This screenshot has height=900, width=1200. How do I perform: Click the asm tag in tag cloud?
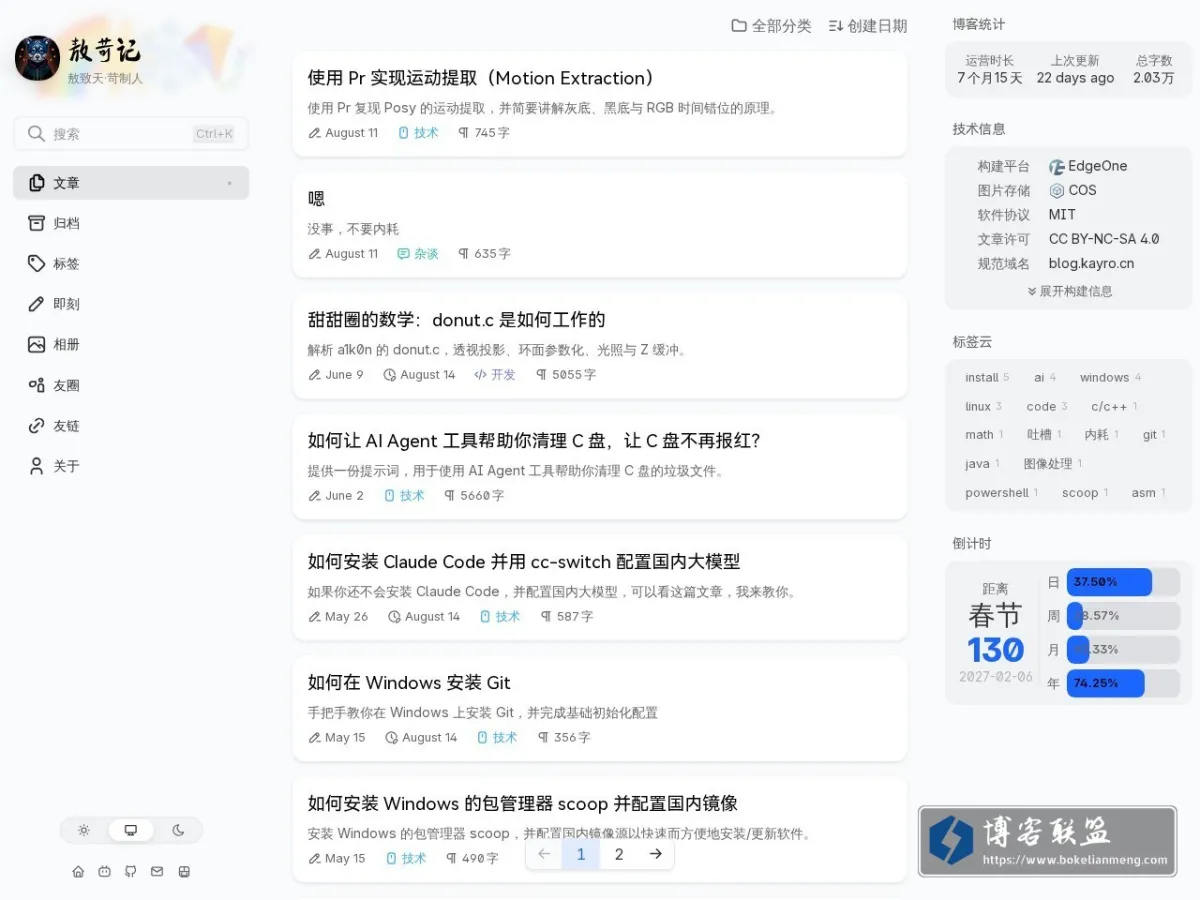pyautogui.click(x=1148, y=493)
